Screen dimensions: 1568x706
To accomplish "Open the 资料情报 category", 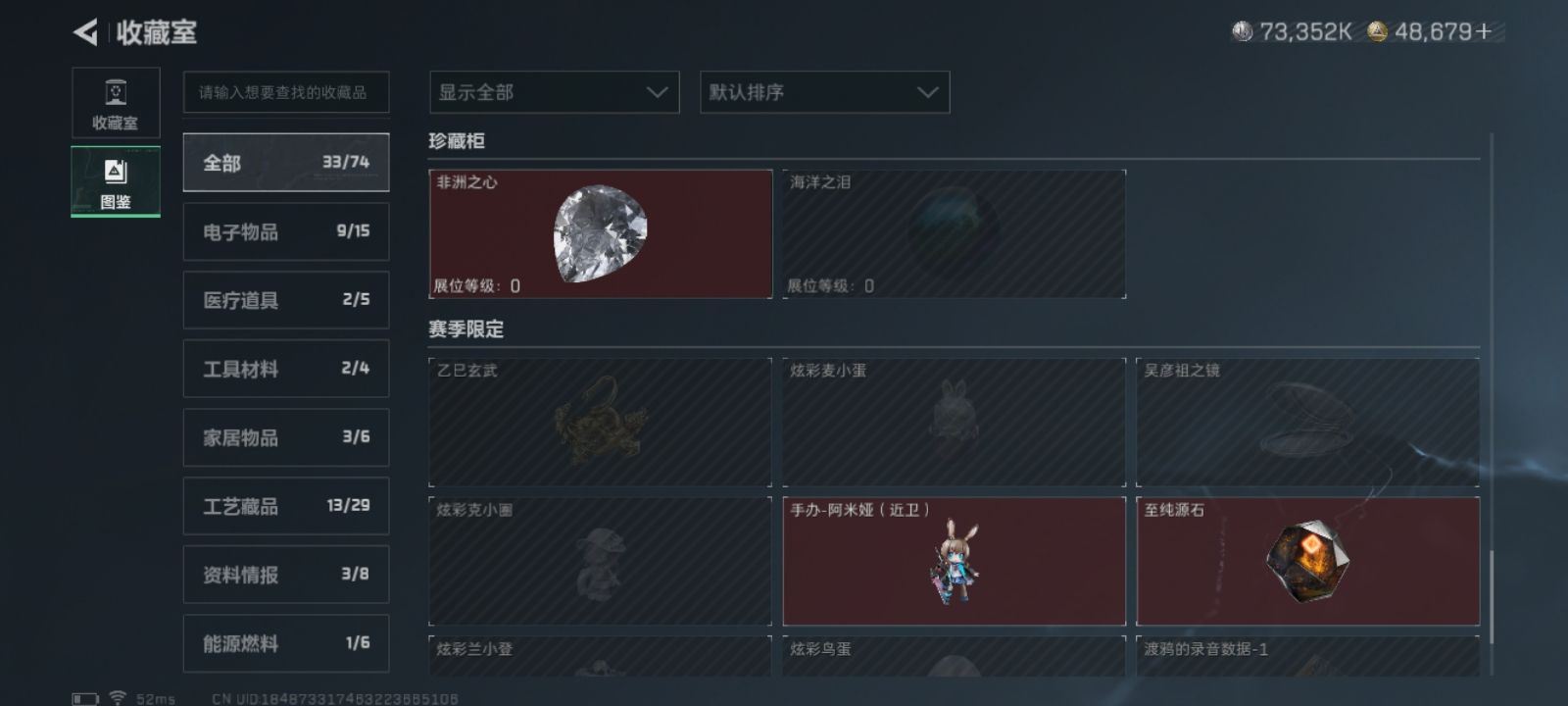I will (x=286, y=575).
